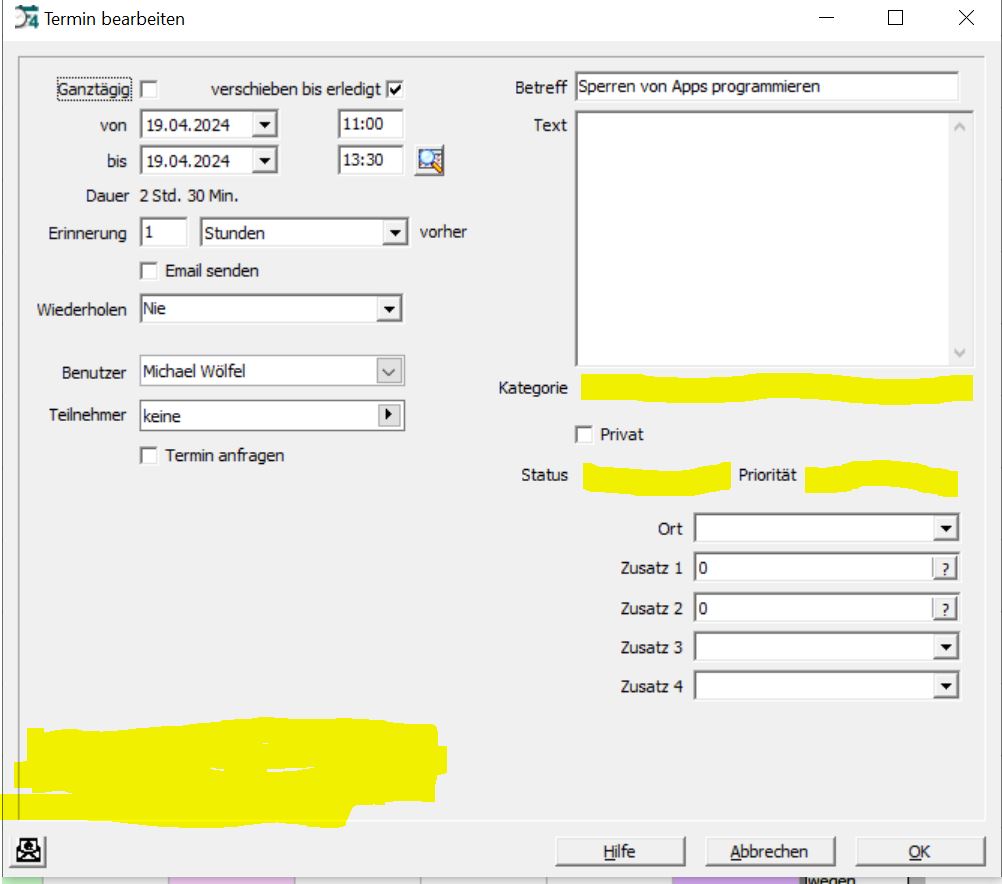Open the Wiederholen dropdown

pyautogui.click(x=389, y=309)
